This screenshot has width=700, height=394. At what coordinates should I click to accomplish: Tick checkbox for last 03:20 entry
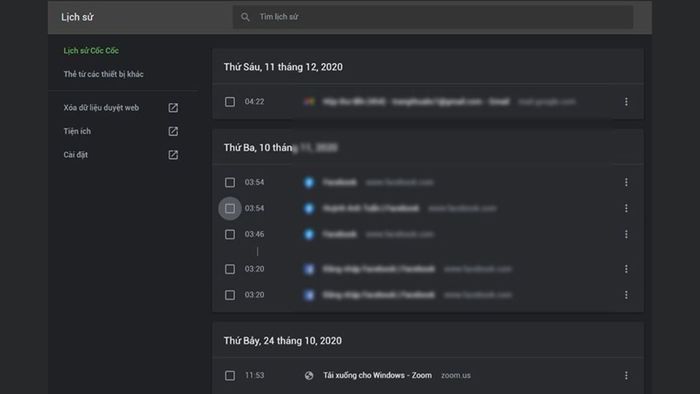pyautogui.click(x=230, y=295)
